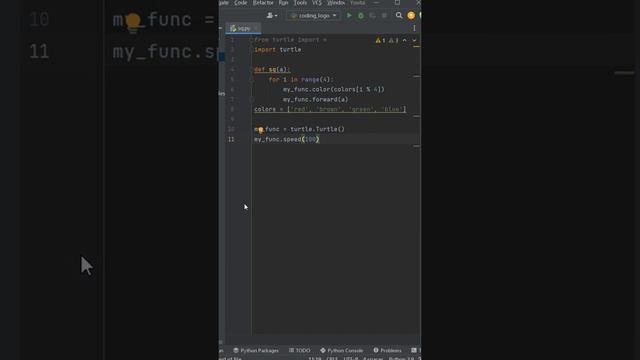The height and width of the screenshot is (360, 640).
Task: Open the Window menu
Action: click(x=336, y=3)
